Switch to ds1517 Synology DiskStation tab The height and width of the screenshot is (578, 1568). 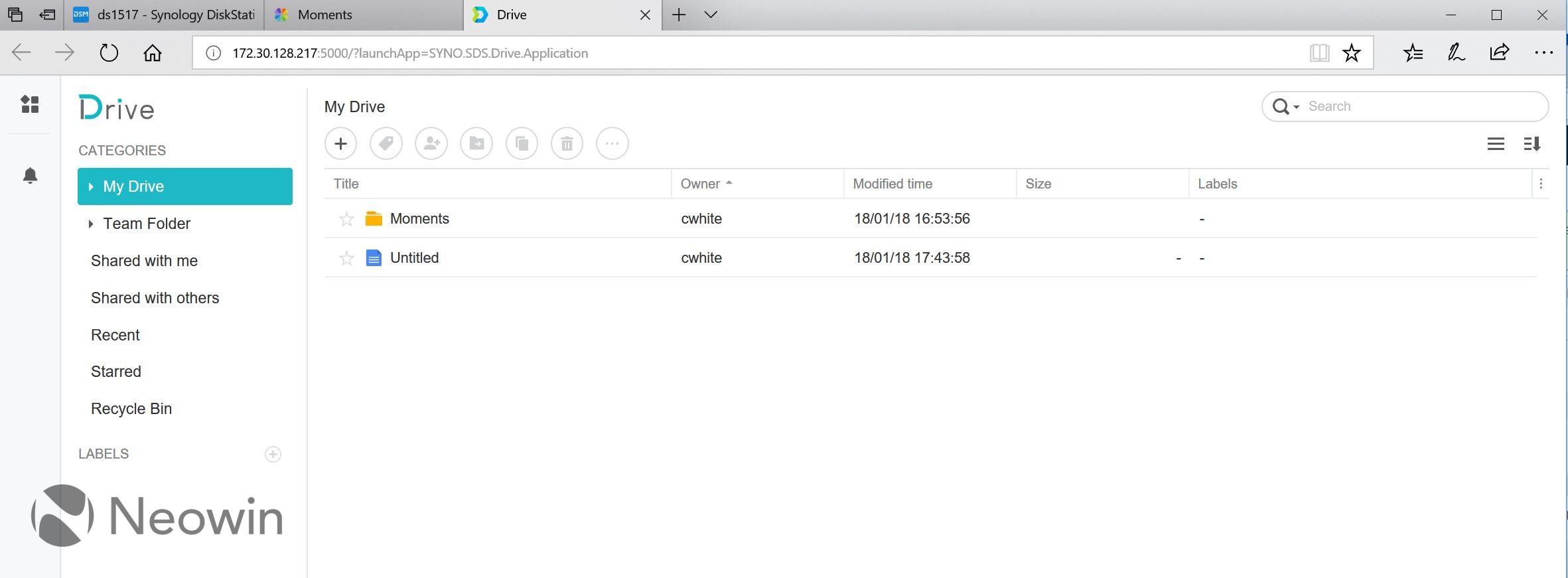pyautogui.click(x=165, y=15)
